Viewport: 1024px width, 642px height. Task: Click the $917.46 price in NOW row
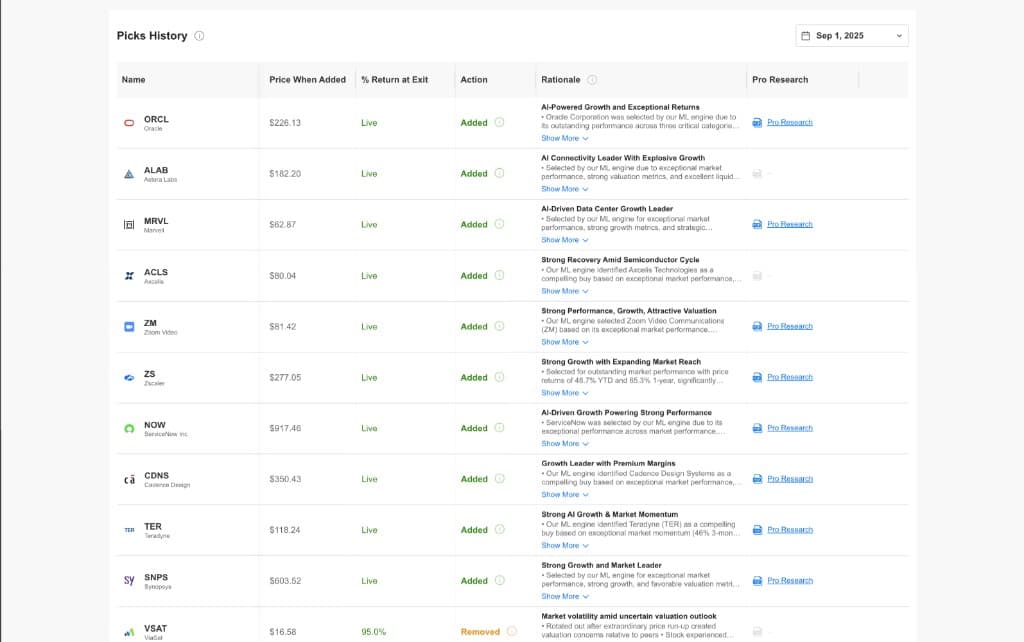click(x=285, y=428)
